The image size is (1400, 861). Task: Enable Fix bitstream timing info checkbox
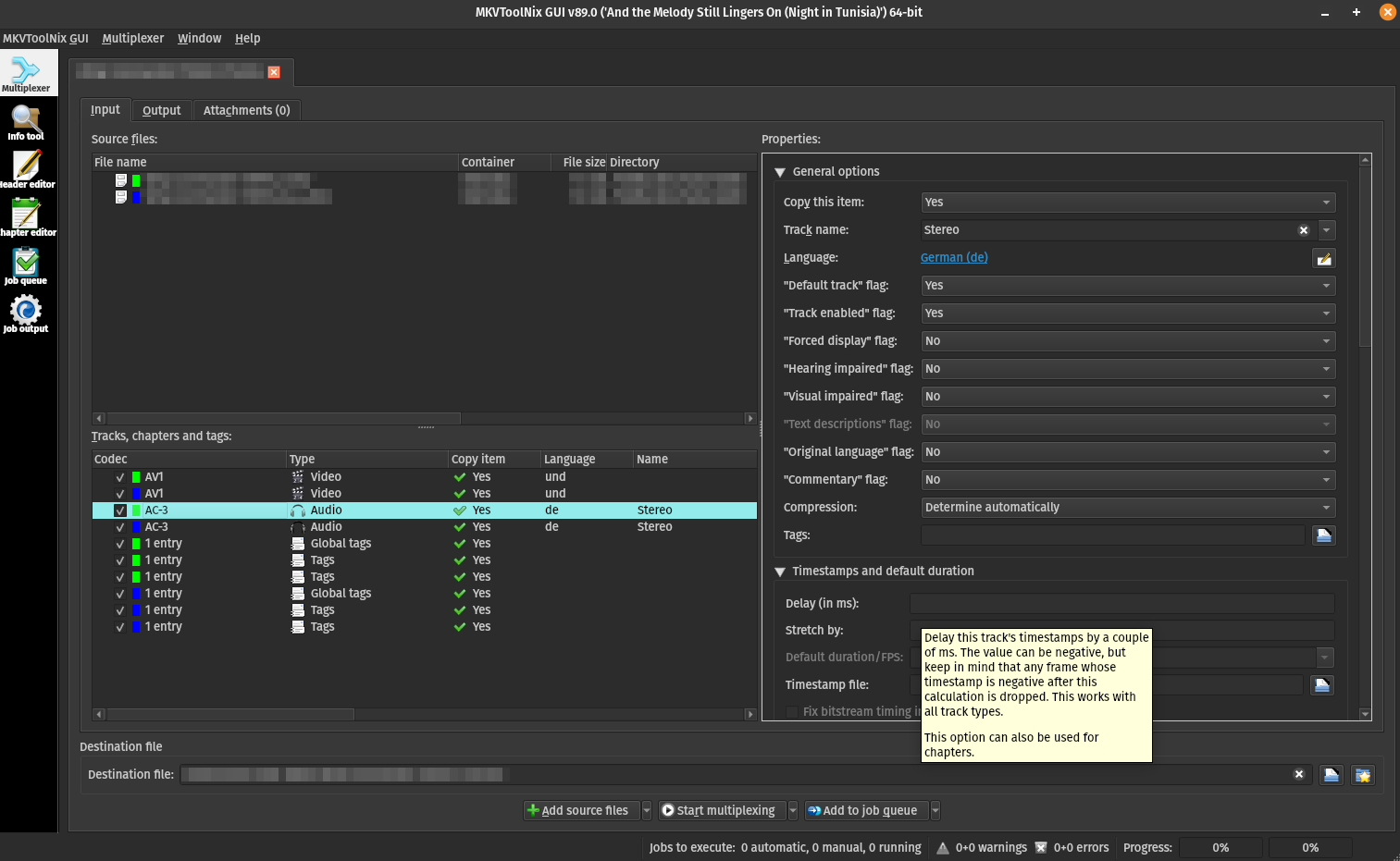tap(792, 712)
